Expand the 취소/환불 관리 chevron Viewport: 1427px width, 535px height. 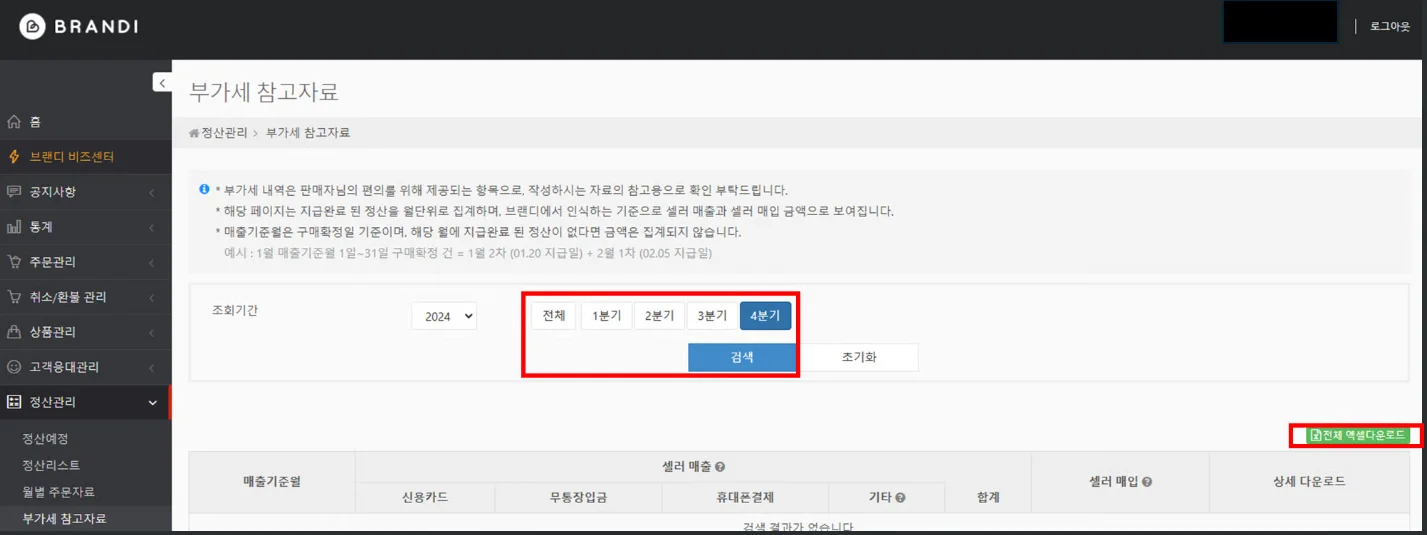tap(151, 297)
